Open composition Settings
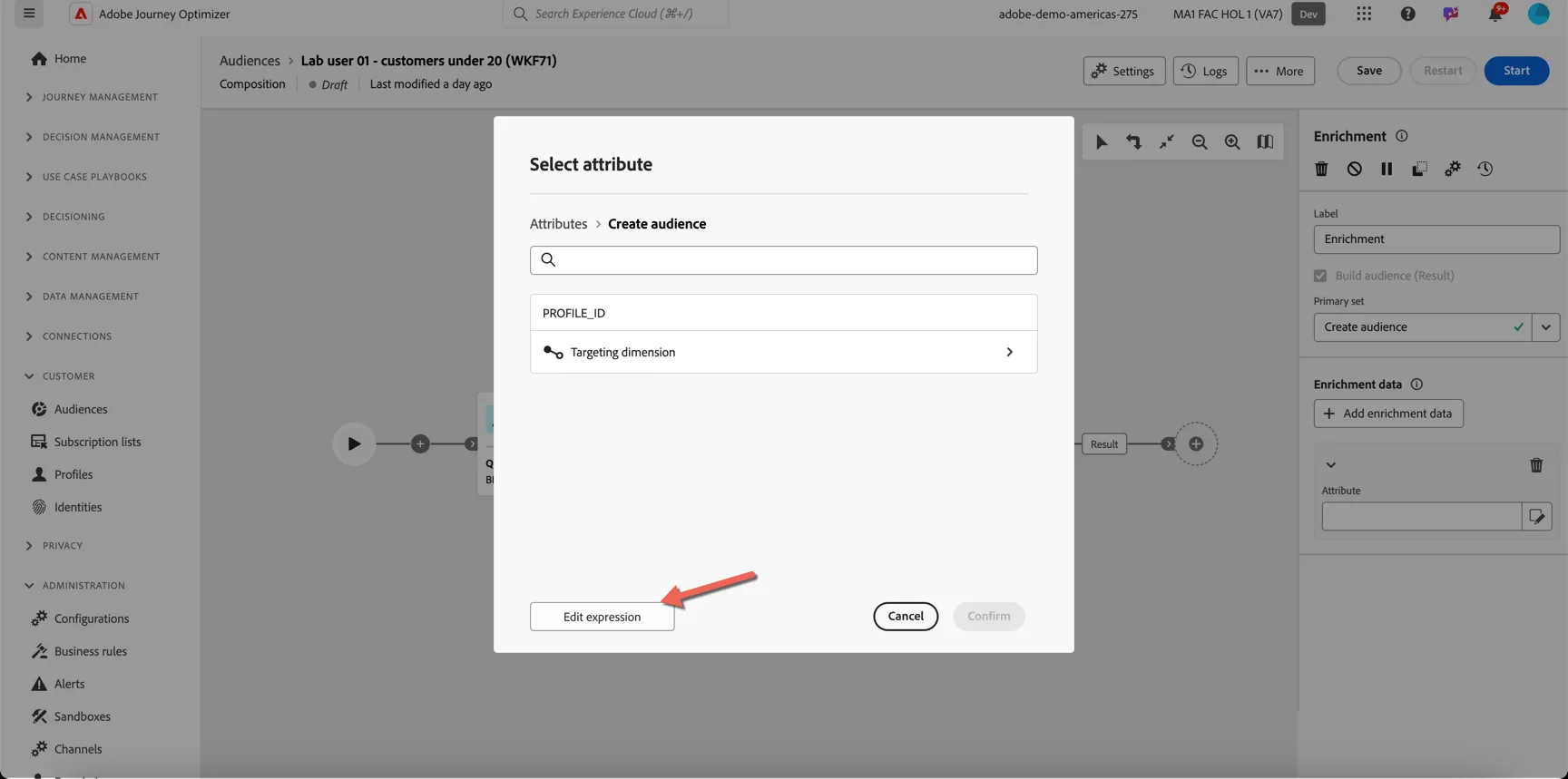Image resolution: width=1568 pixels, height=779 pixels. [1123, 71]
